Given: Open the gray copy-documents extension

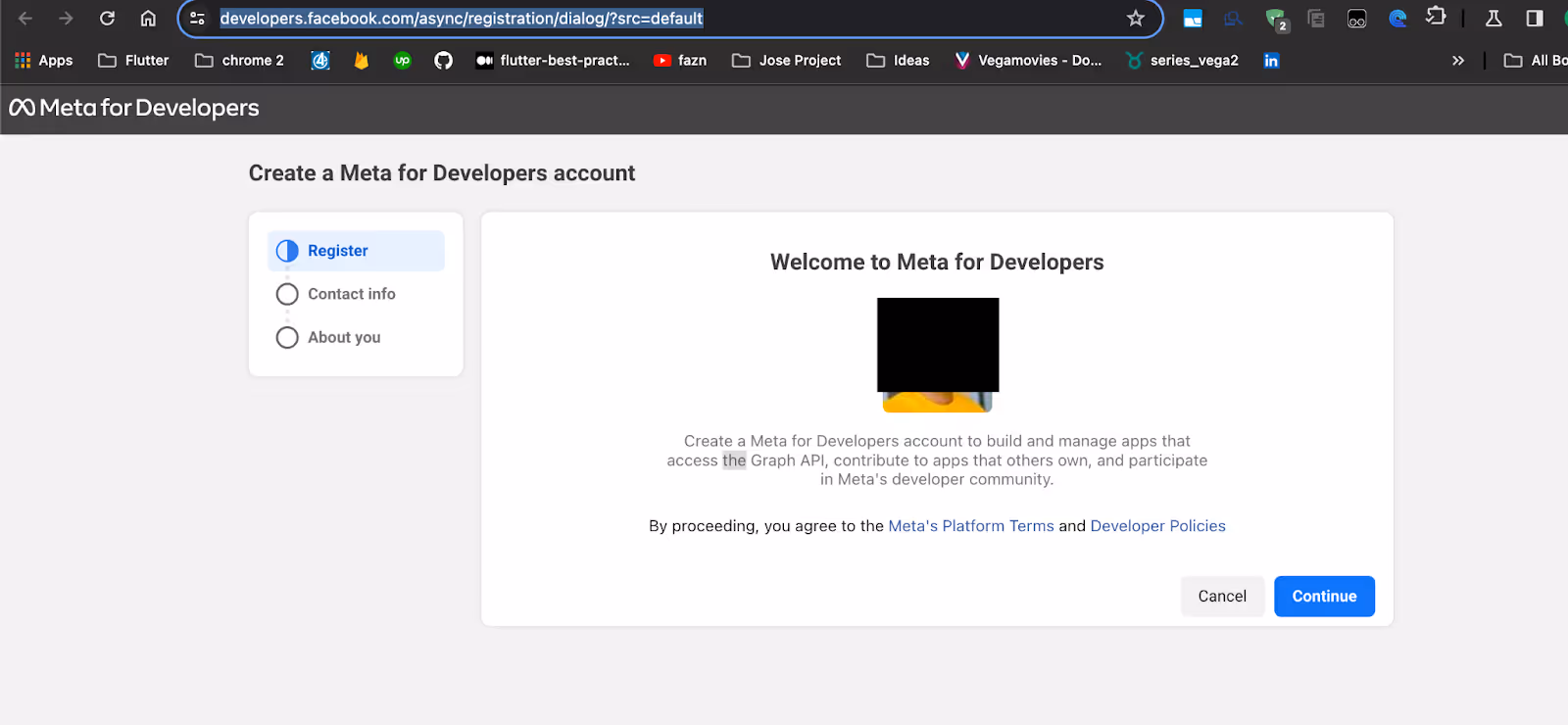Looking at the screenshot, I should pyautogui.click(x=1316, y=18).
